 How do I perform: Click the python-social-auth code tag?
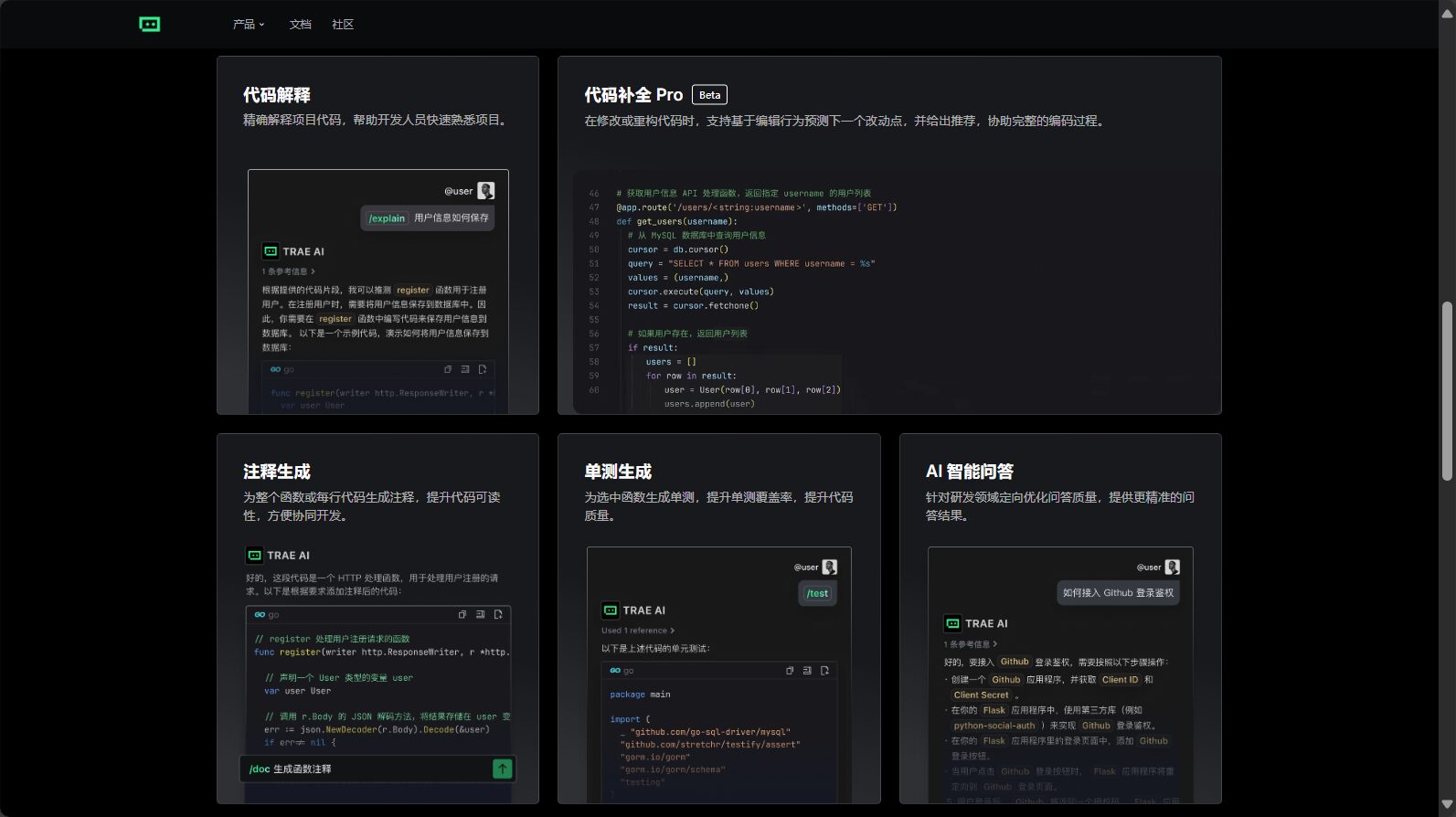994,726
